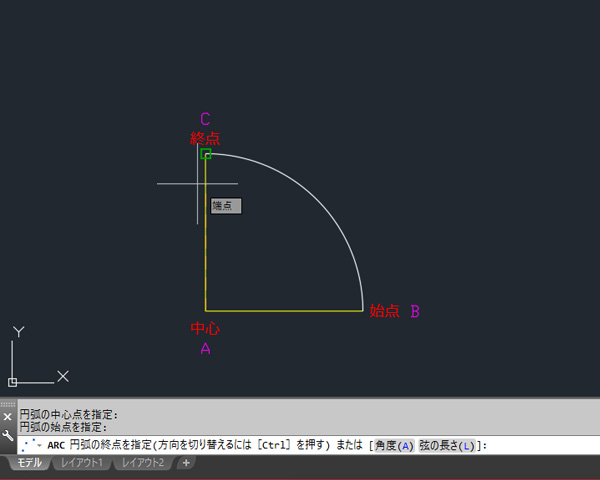Image resolution: width=600 pixels, height=480 pixels.
Task: Open the レイアウト1 tab
Action: 82,462
